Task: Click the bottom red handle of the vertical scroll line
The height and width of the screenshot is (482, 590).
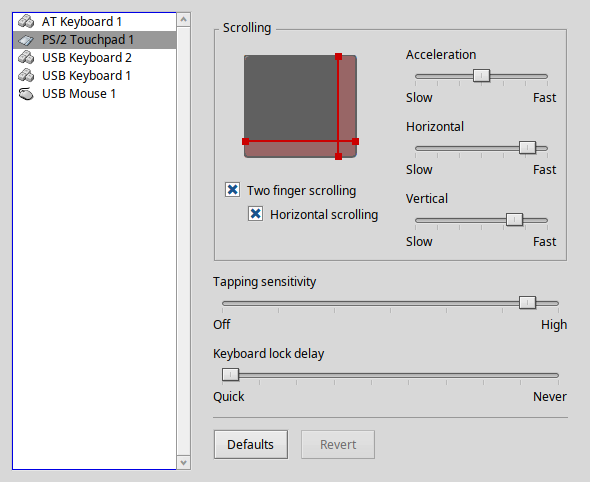Action: point(338,157)
